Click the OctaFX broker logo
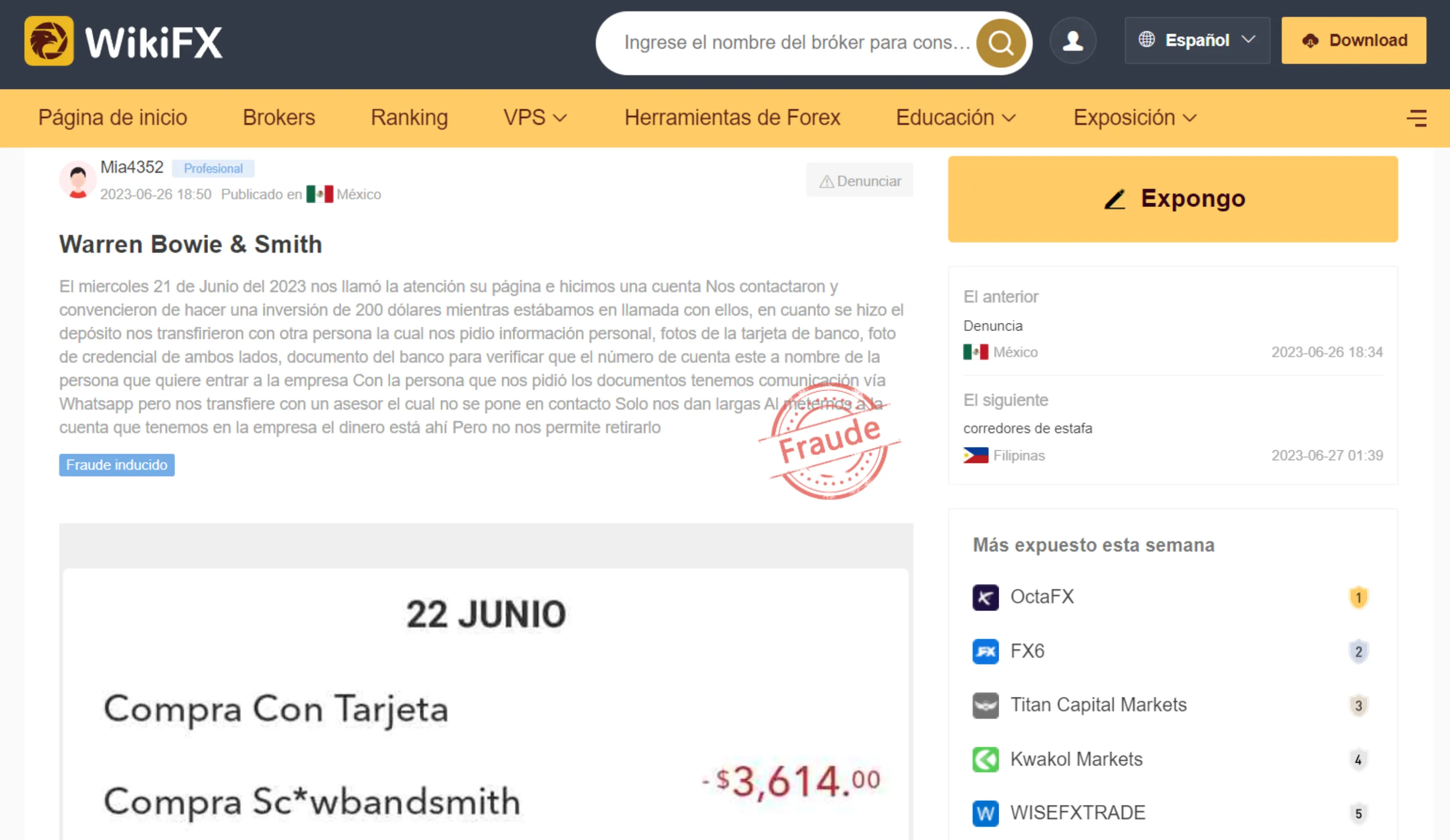Viewport: 1450px width, 840px height. coord(985,597)
